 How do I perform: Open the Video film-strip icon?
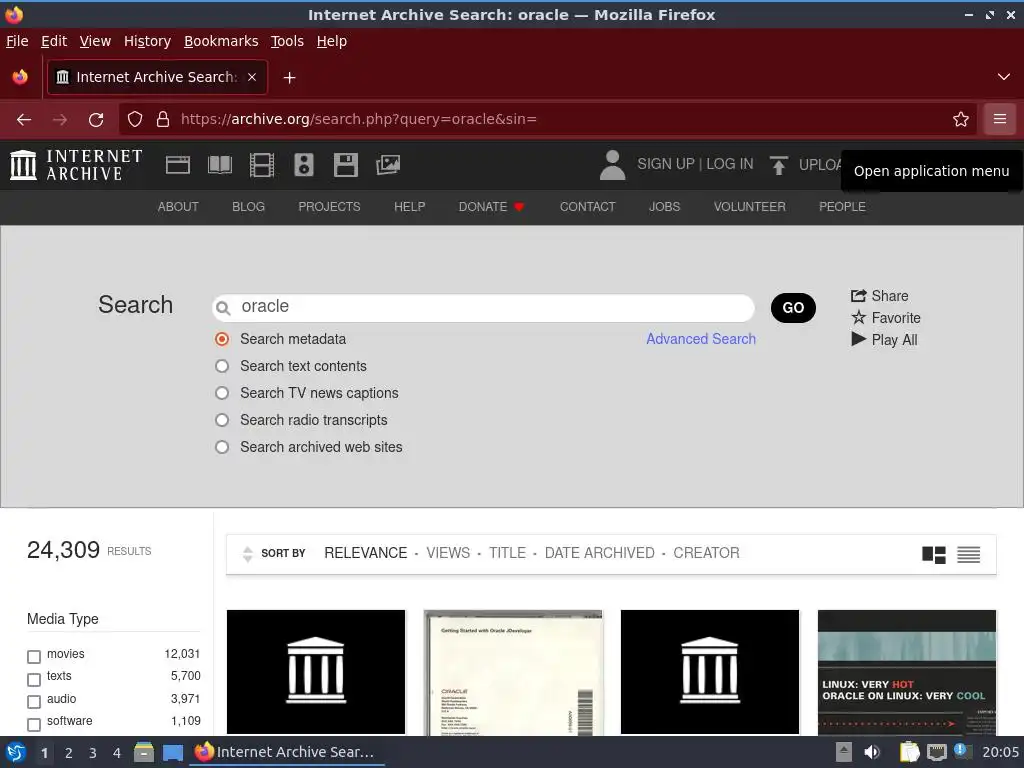[x=262, y=165]
